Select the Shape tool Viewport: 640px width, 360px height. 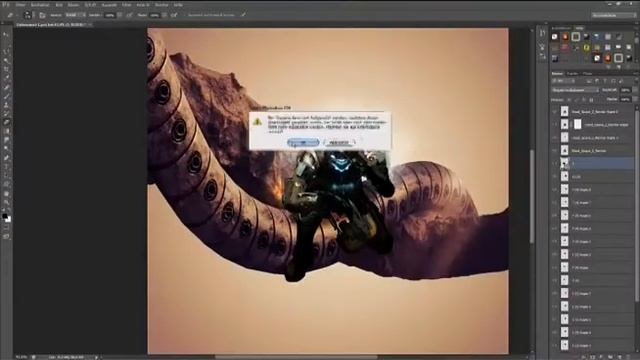(6, 184)
